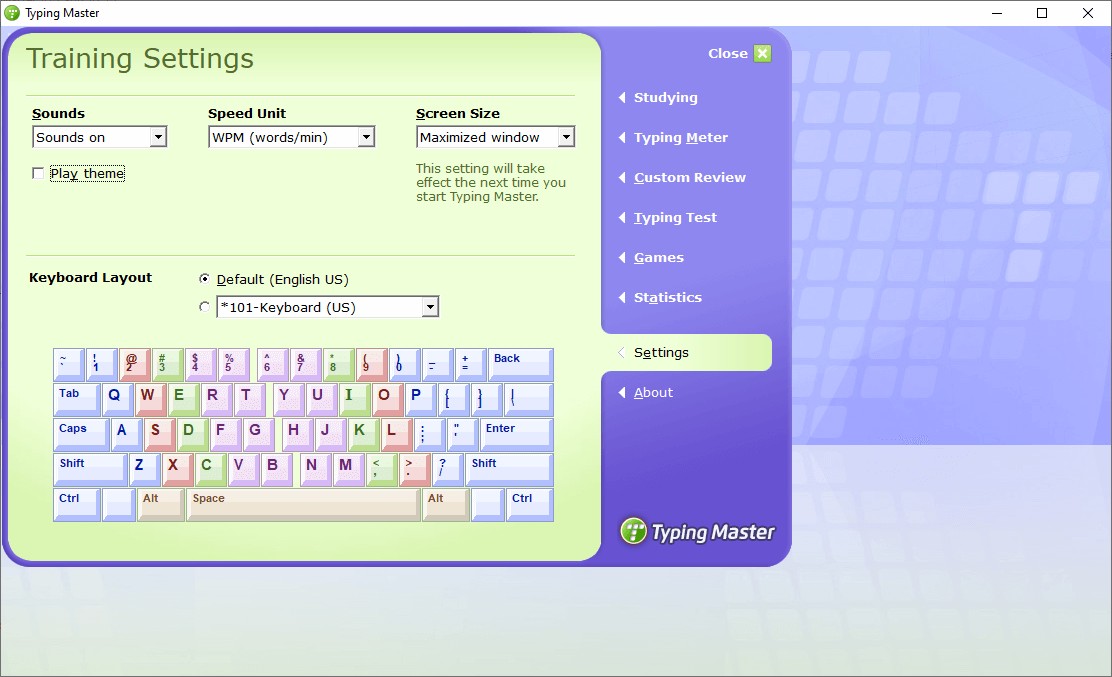Viewport: 1112px width, 677px height.
Task: Click the Back key on the virtual keyboard
Action: [519, 363]
